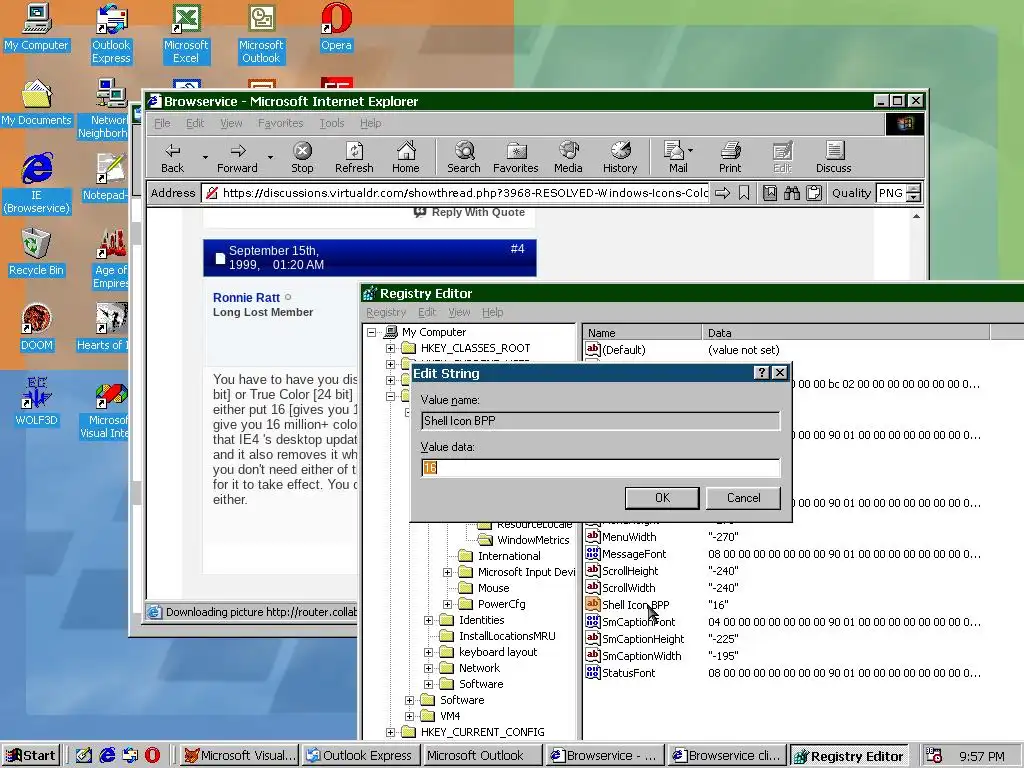Screen dimensions: 1024x768
Task: Click the help question mark in Edit String
Action: [761, 373]
